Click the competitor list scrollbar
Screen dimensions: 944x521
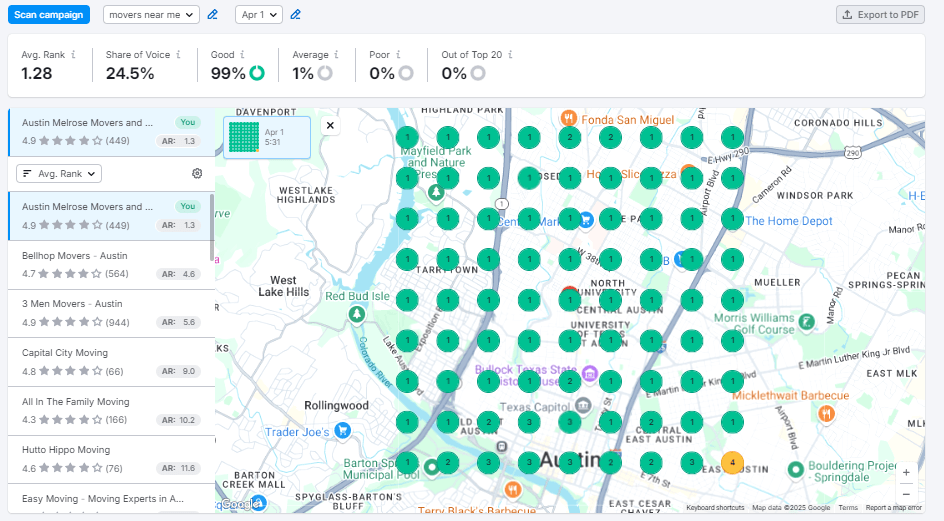coord(212,227)
